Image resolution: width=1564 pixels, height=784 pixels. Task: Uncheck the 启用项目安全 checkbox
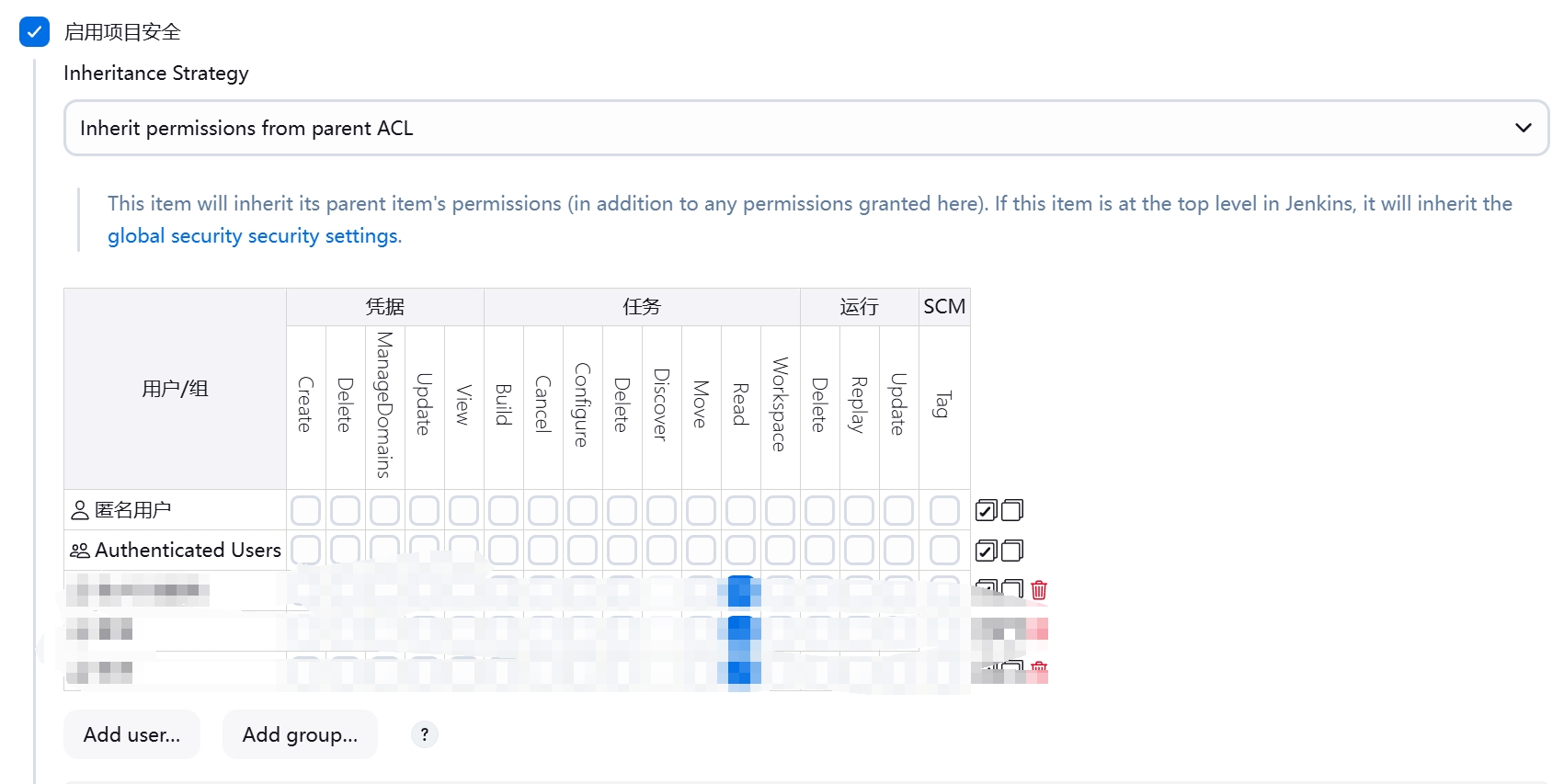[x=34, y=32]
